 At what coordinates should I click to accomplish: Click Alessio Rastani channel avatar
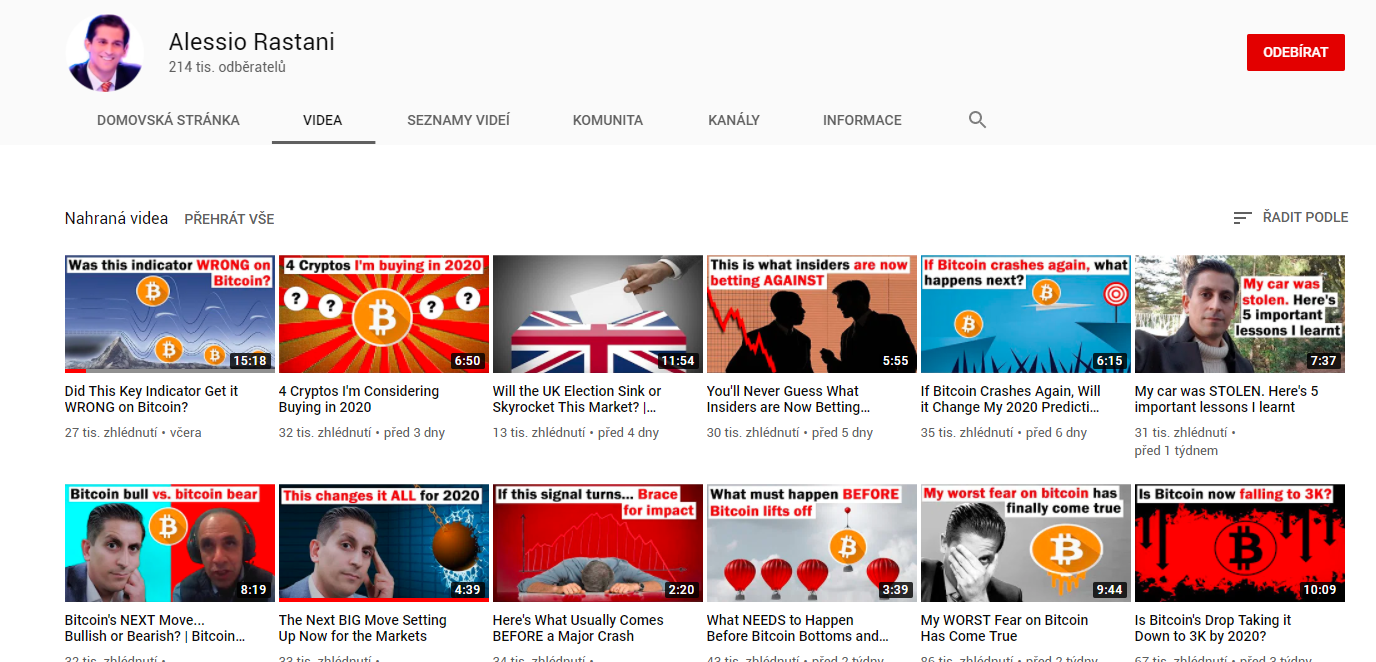pyautogui.click(x=105, y=53)
